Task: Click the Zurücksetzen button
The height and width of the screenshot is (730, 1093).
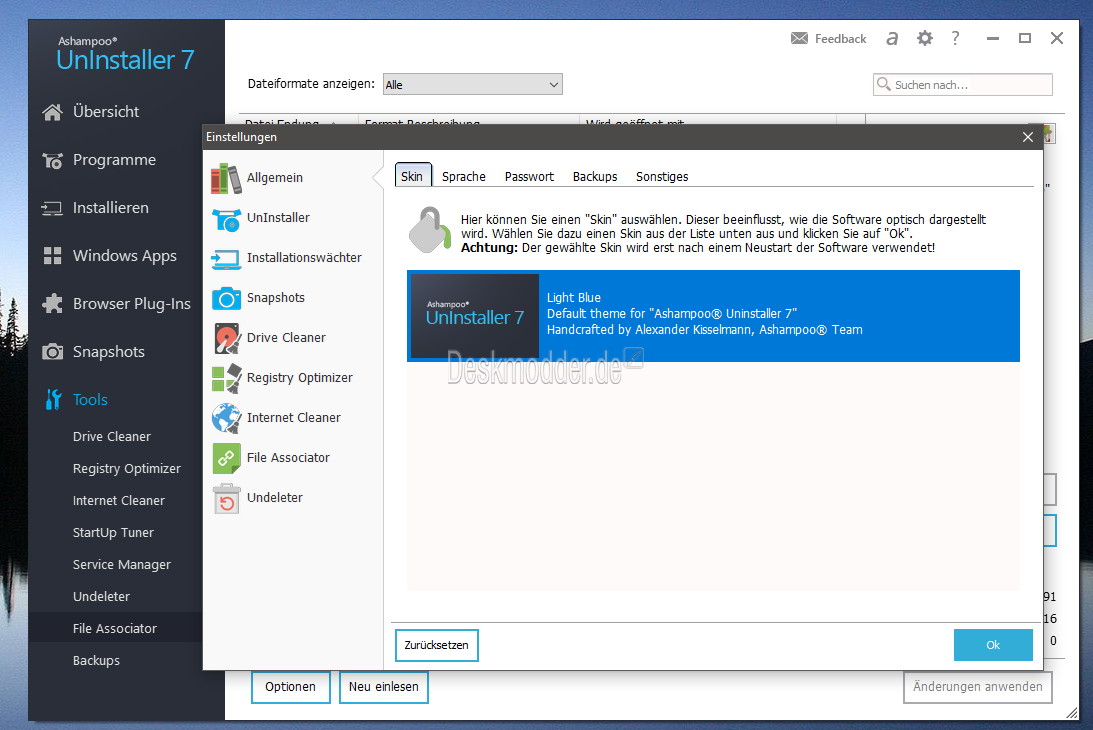Action: pos(436,645)
